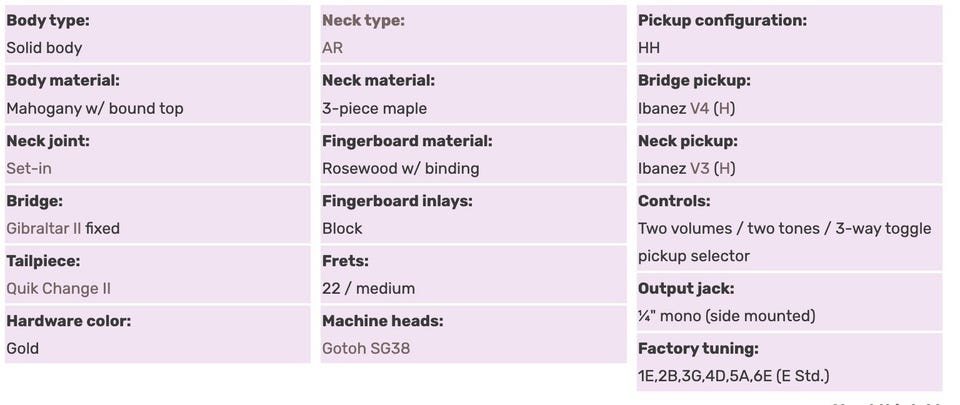Click the Rosewood w/ binding value
Viewport: 960px width, 405px height.
click(400, 168)
